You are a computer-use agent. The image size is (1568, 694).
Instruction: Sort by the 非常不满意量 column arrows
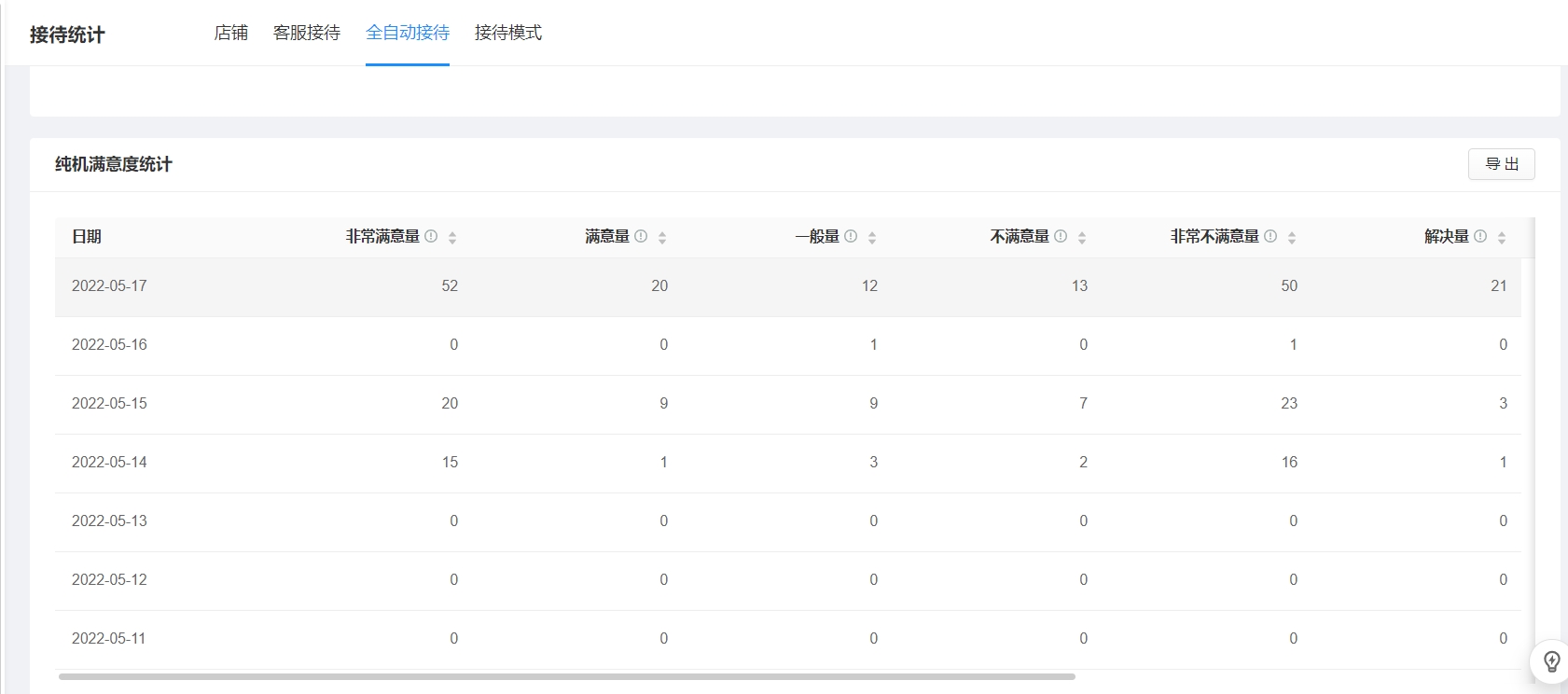pyautogui.click(x=1292, y=238)
